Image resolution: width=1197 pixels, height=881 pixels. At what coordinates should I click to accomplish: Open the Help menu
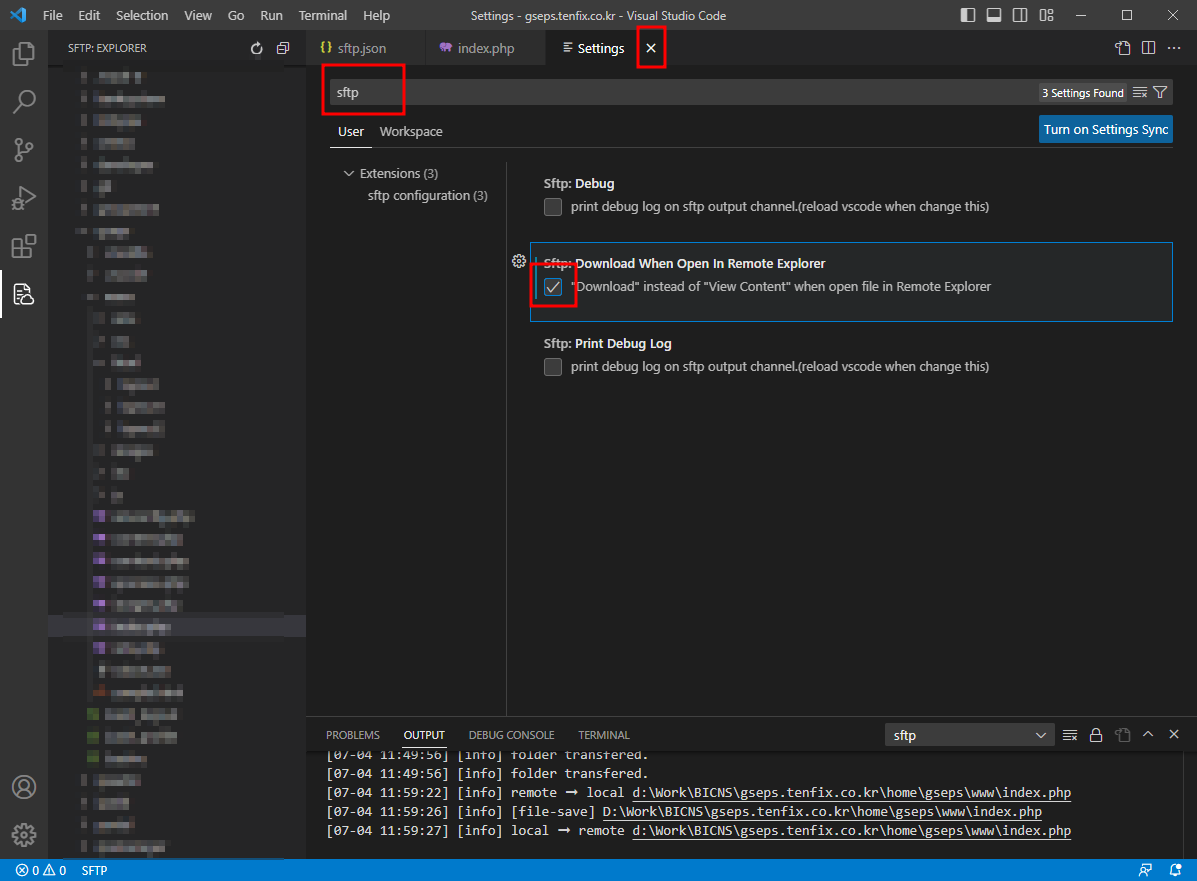(376, 15)
